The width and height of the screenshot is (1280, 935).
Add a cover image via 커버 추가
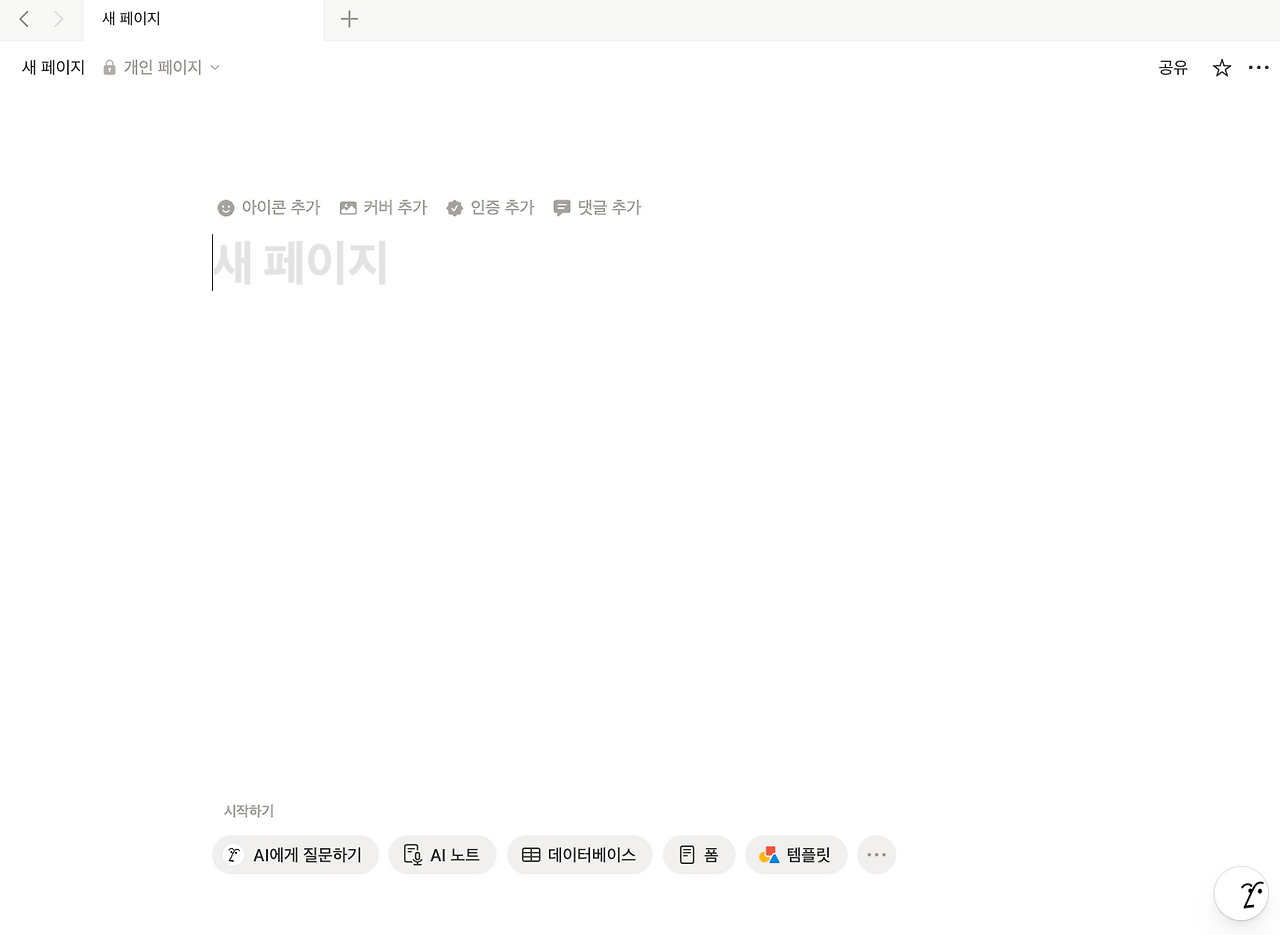[x=383, y=207]
